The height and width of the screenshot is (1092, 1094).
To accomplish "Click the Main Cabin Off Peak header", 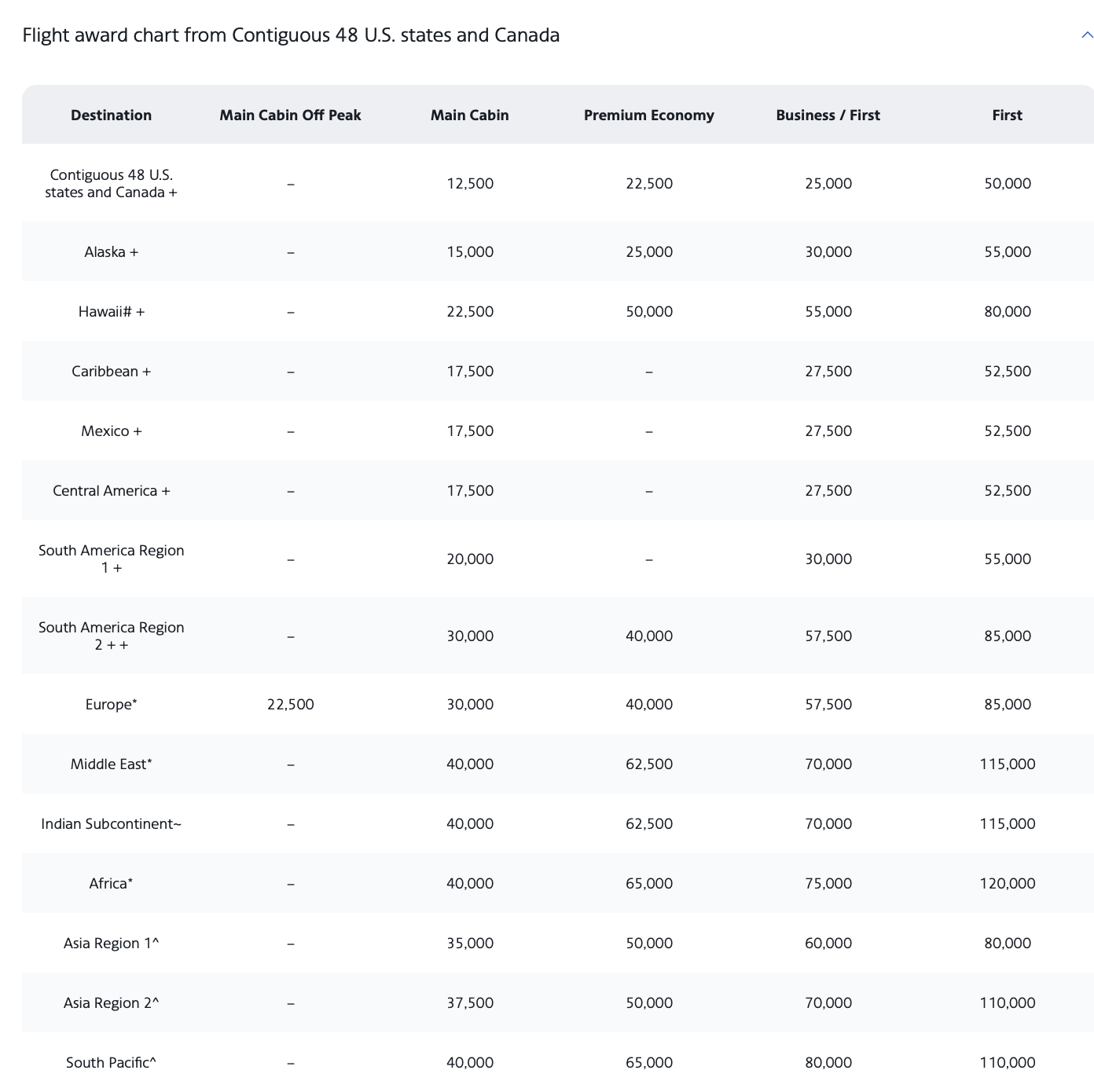I will (x=291, y=115).
